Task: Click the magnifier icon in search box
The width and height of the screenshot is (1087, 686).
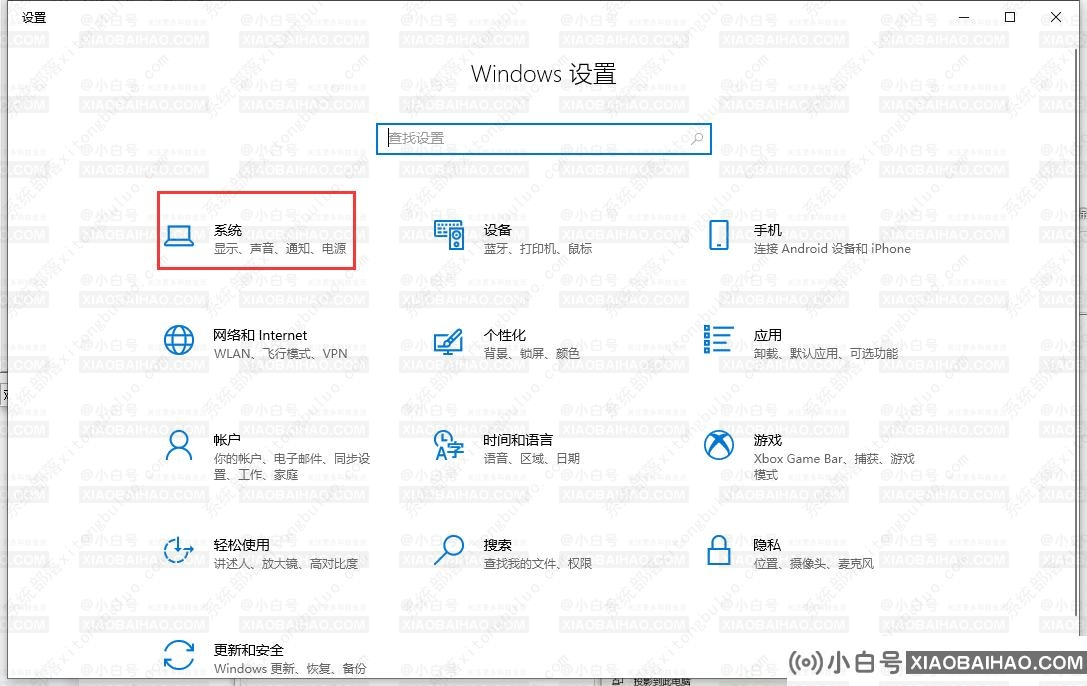Action: pos(697,138)
